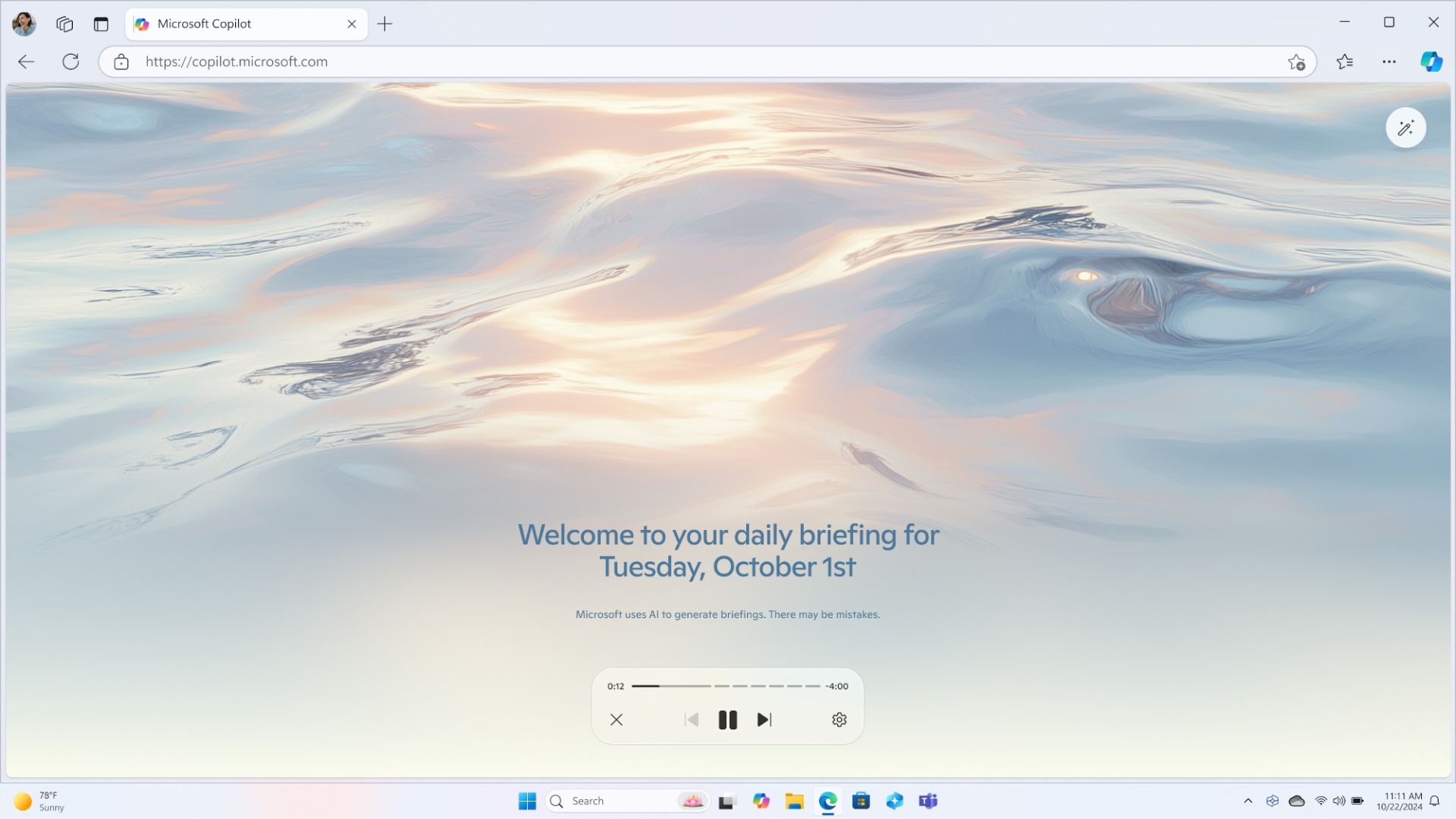Toggle browser favorites bar visibility icon

(x=1345, y=61)
